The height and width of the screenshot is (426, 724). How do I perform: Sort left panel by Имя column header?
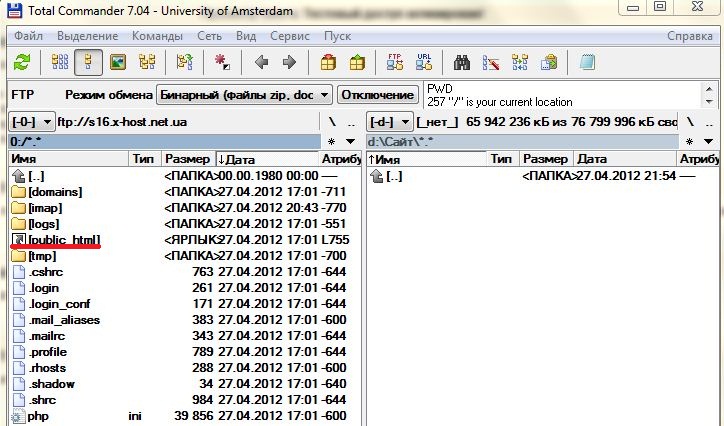tap(68, 159)
